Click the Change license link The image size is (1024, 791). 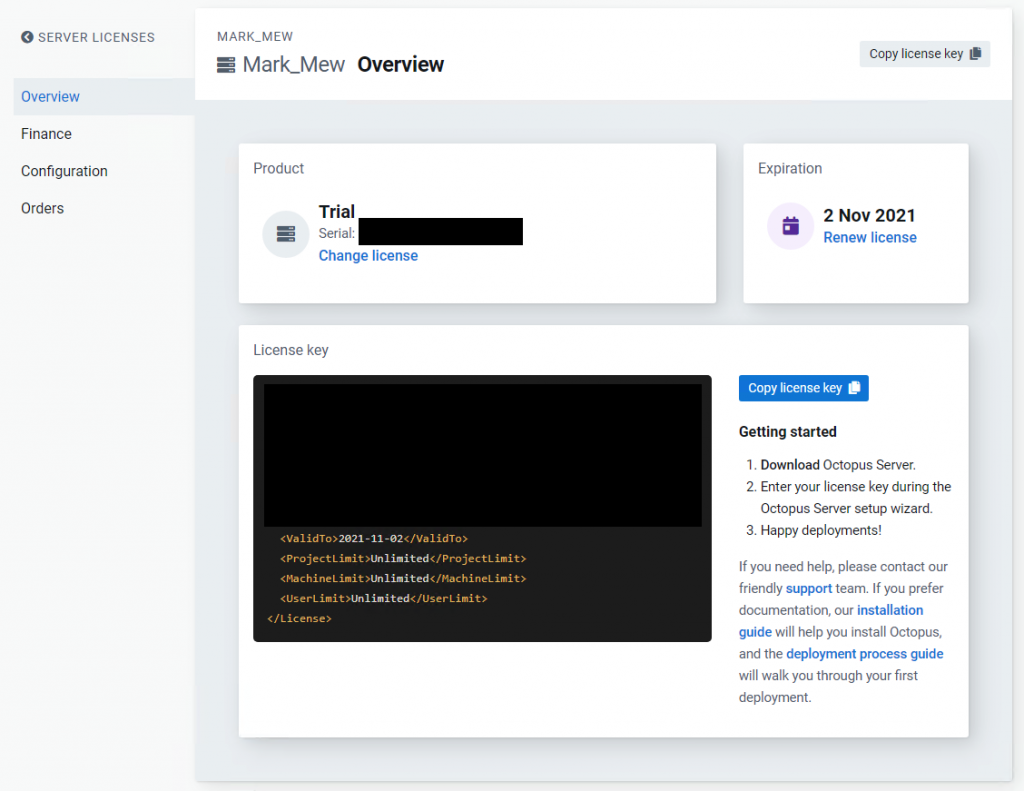click(x=368, y=255)
